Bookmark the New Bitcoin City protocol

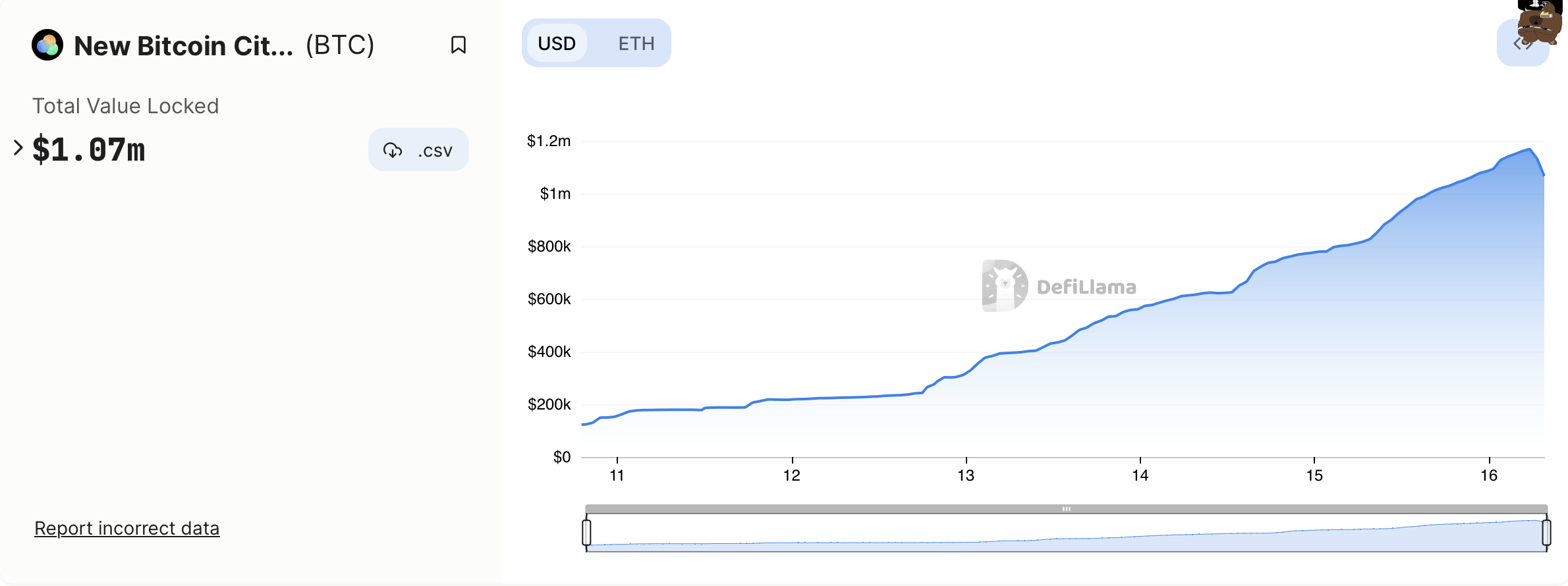pyautogui.click(x=458, y=45)
